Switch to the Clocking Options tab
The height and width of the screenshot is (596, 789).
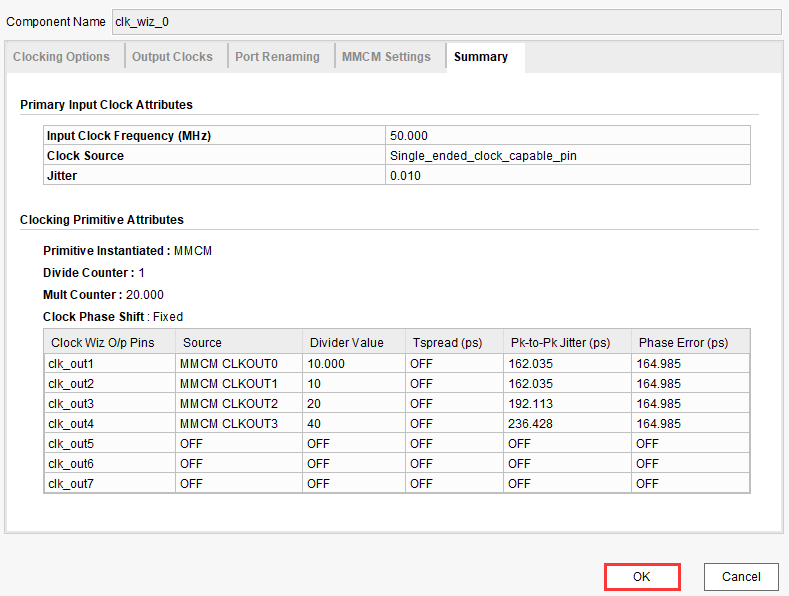(x=61, y=57)
